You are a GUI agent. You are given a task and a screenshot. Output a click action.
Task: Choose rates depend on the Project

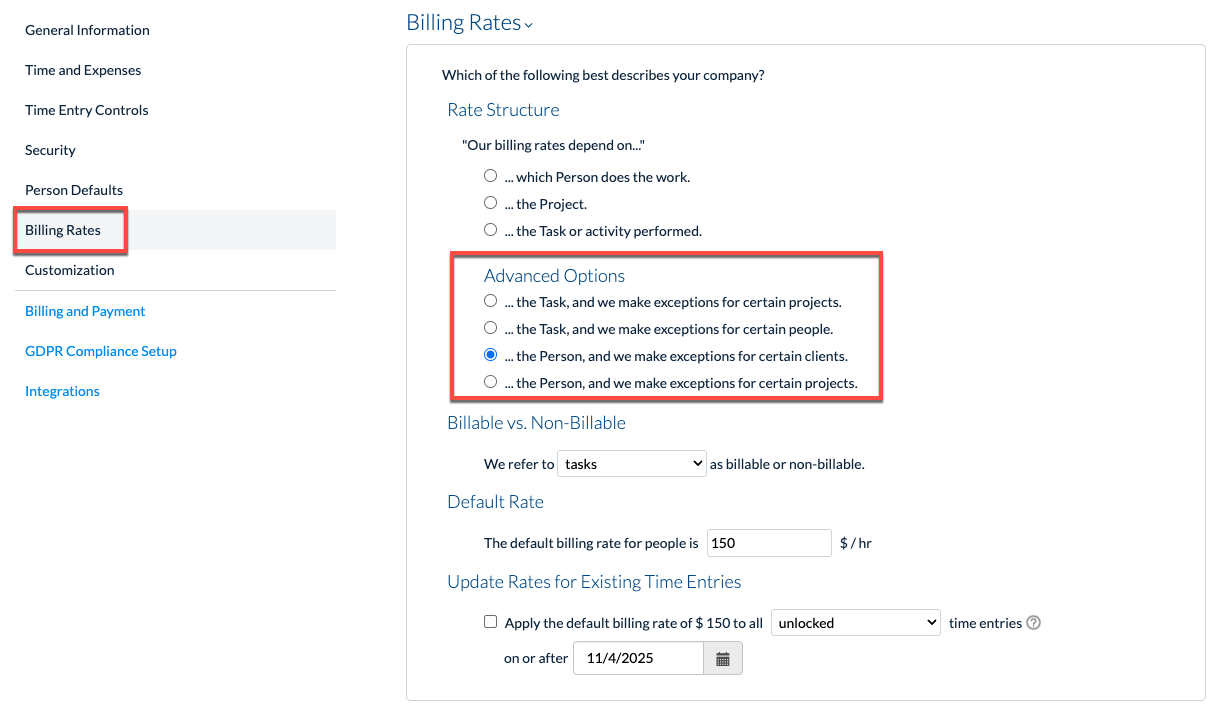click(490, 203)
